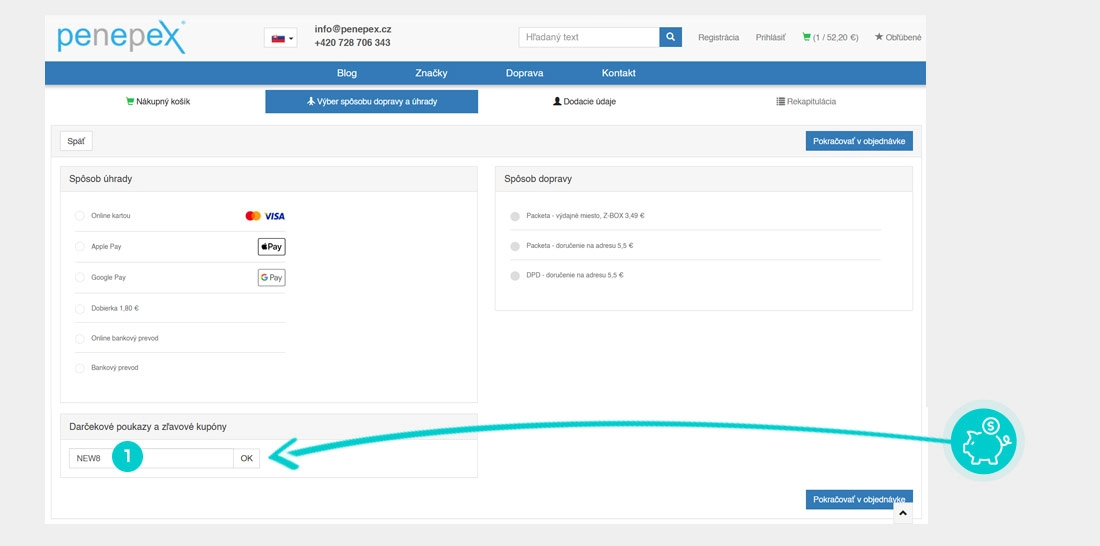Screen dimensions: 1100x546
Task: Open the Slovak flag language dropdown
Action: [x=281, y=38]
